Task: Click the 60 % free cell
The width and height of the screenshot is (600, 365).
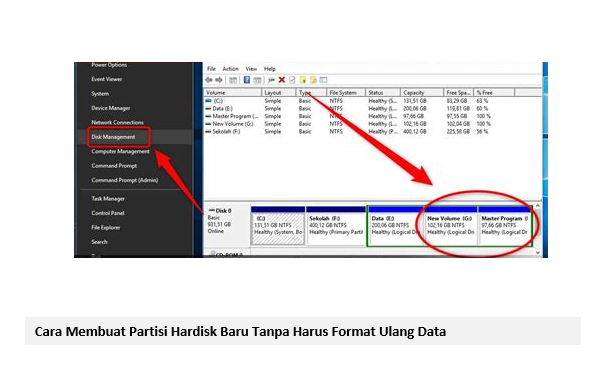Action: click(482, 108)
